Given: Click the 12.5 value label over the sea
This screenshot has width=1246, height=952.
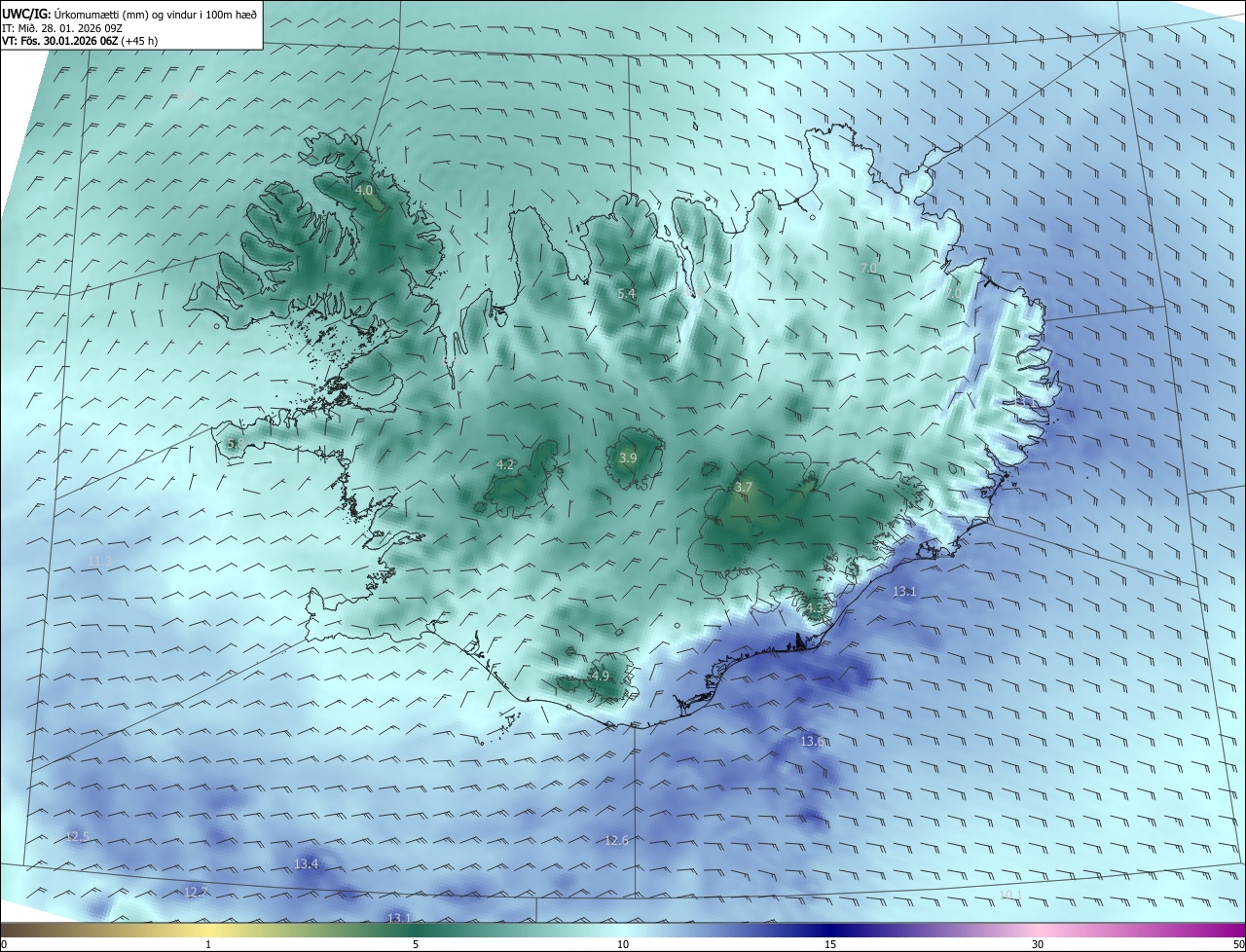Looking at the screenshot, I should tap(77, 837).
